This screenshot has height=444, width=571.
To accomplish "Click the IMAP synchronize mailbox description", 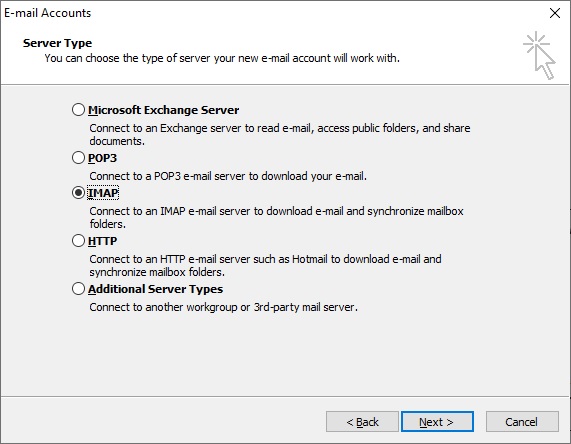I will point(276,217).
